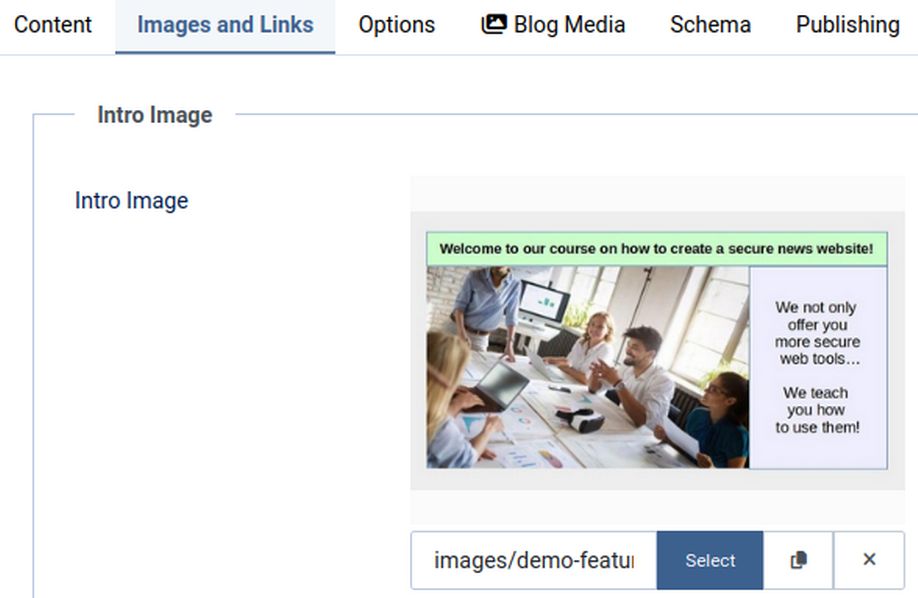Go to the Schema tab
This screenshot has height=598, width=918.
[710, 25]
